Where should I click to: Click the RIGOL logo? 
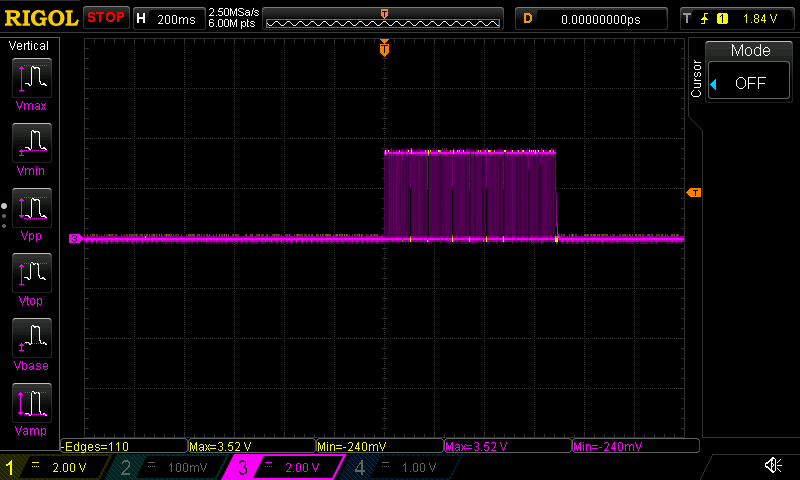40,18
